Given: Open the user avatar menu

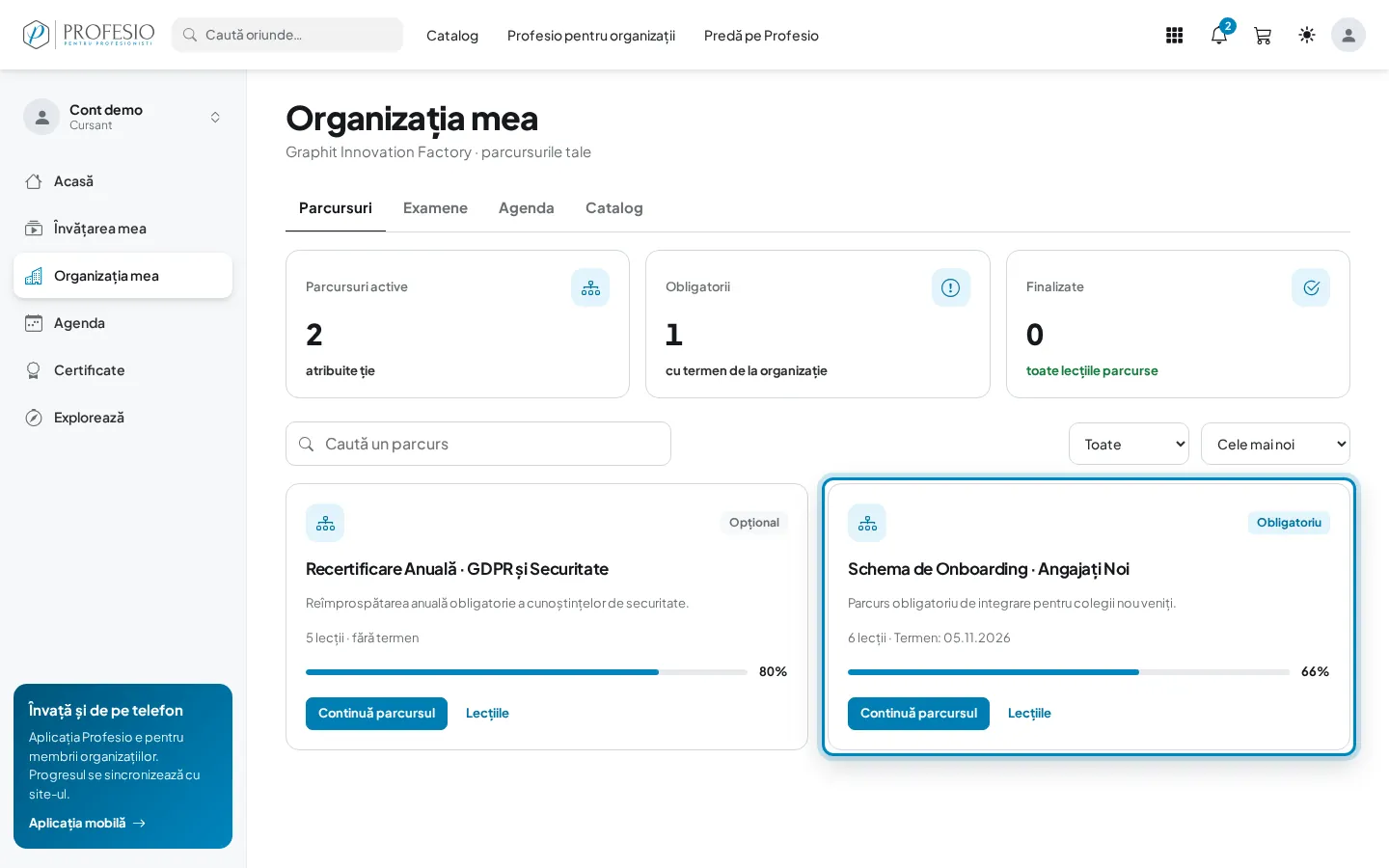Looking at the screenshot, I should (x=1348, y=35).
